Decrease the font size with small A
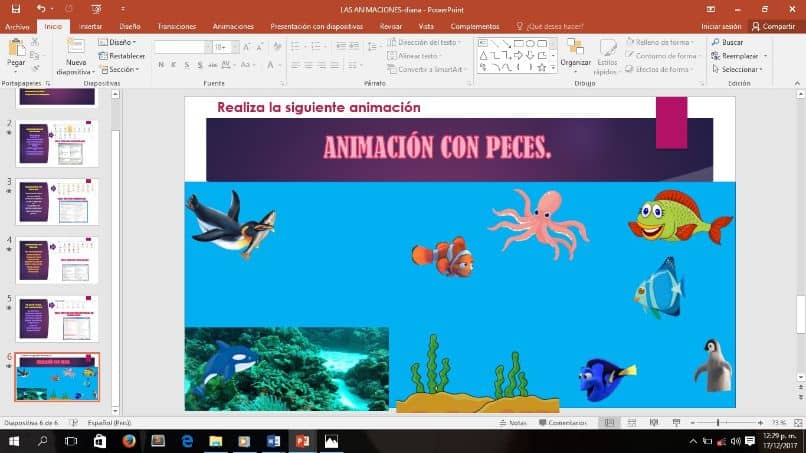Viewport: 806px width, 453px height. coord(260,47)
